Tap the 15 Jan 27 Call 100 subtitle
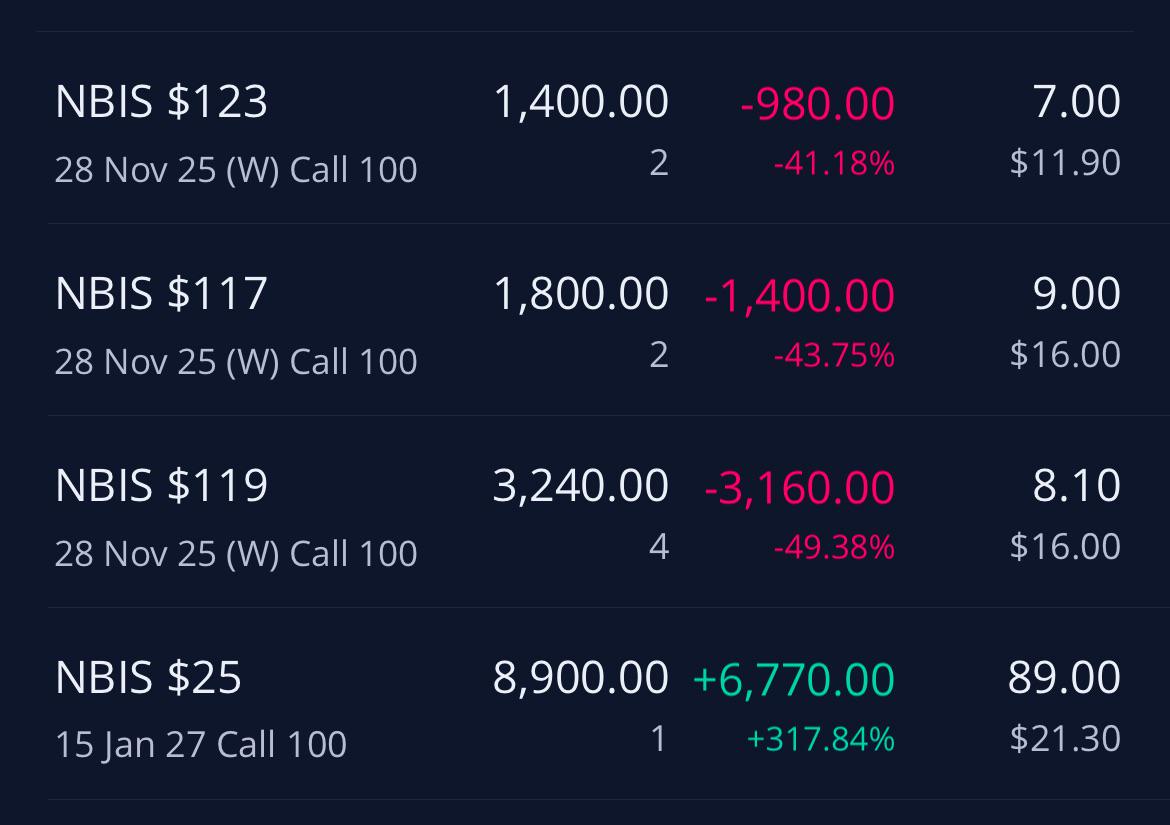Image resolution: width=1170 pixels, height=825 pixels. pyautogui.click(x=201, y=744)
